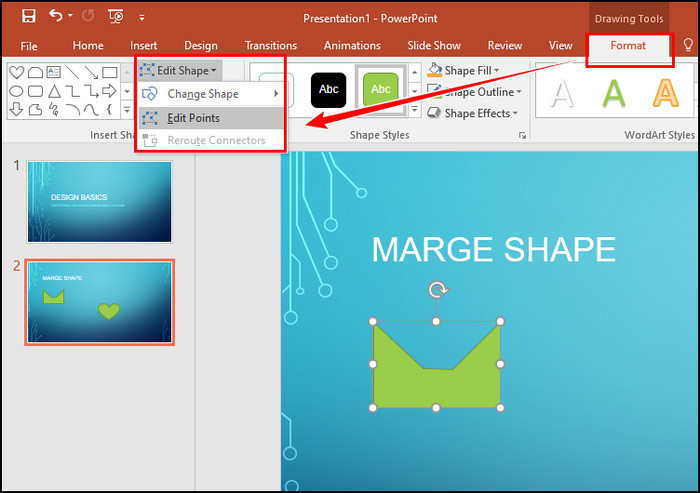Click the rotation handle above the green shape

pyautogui.click(x=438, y=290)
